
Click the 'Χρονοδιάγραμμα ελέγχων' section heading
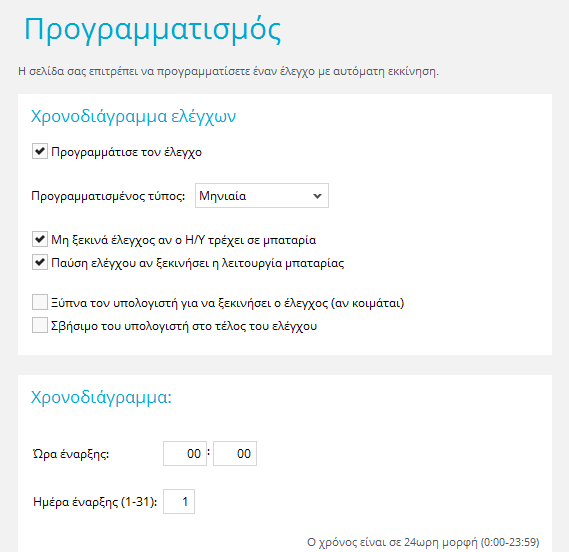click(x=134, y=117)
